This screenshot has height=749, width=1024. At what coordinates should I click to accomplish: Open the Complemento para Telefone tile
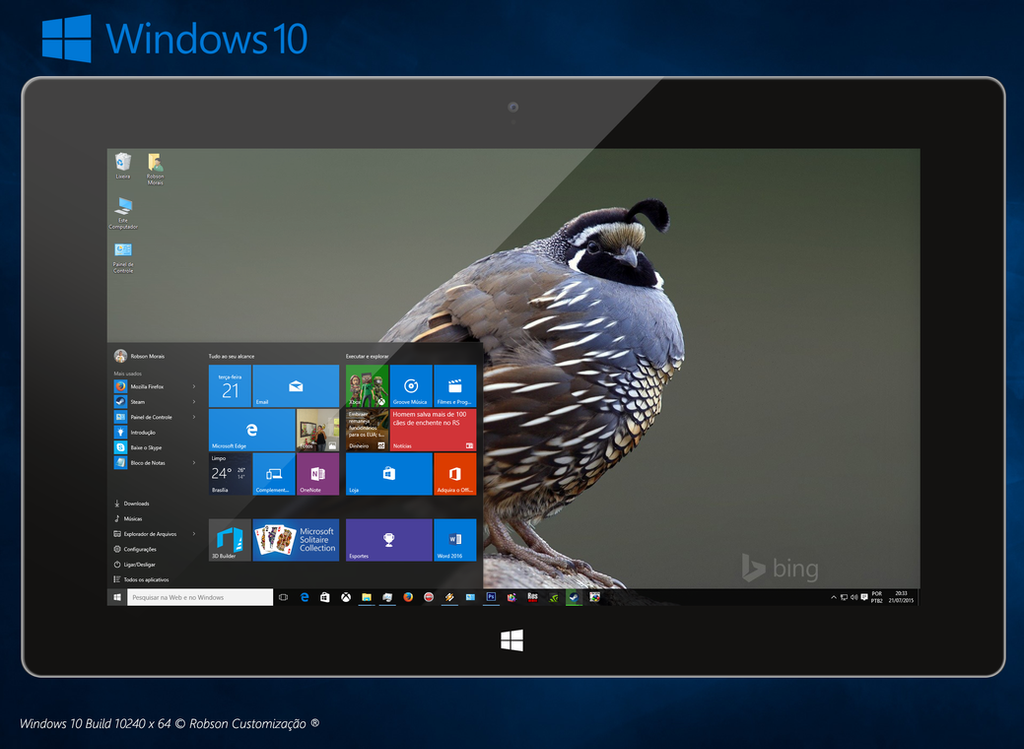tap(274, 473)
